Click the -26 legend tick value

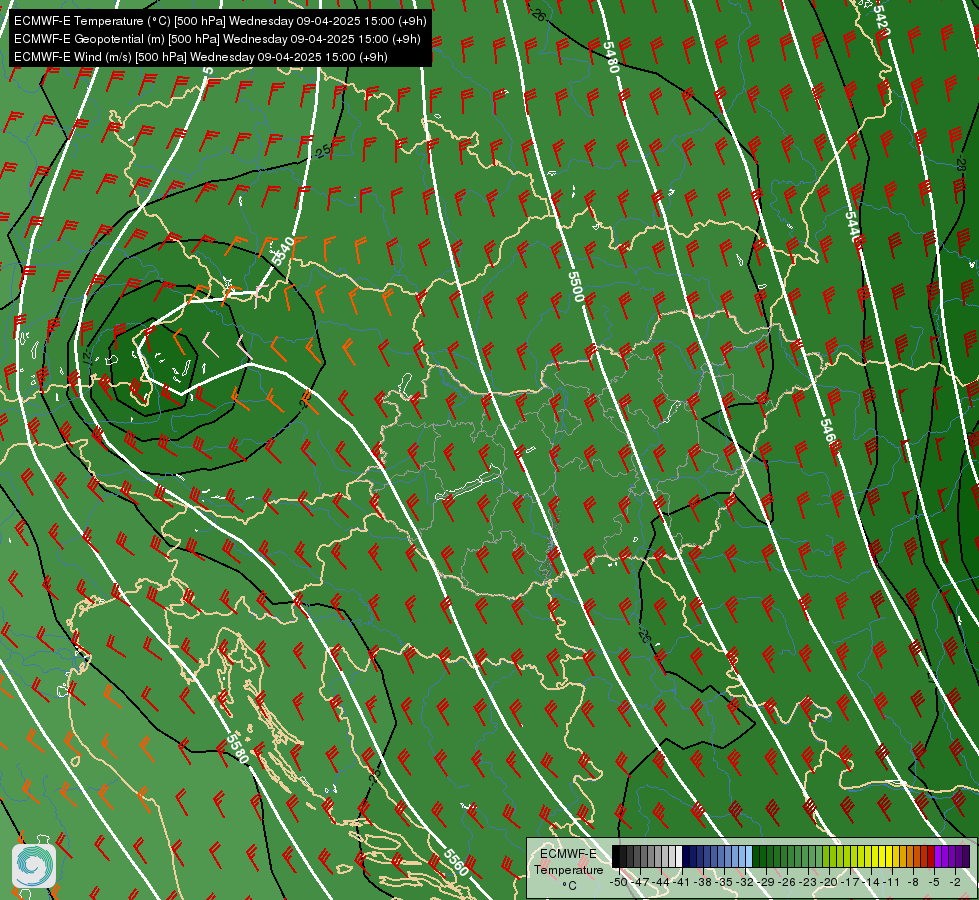787,882
